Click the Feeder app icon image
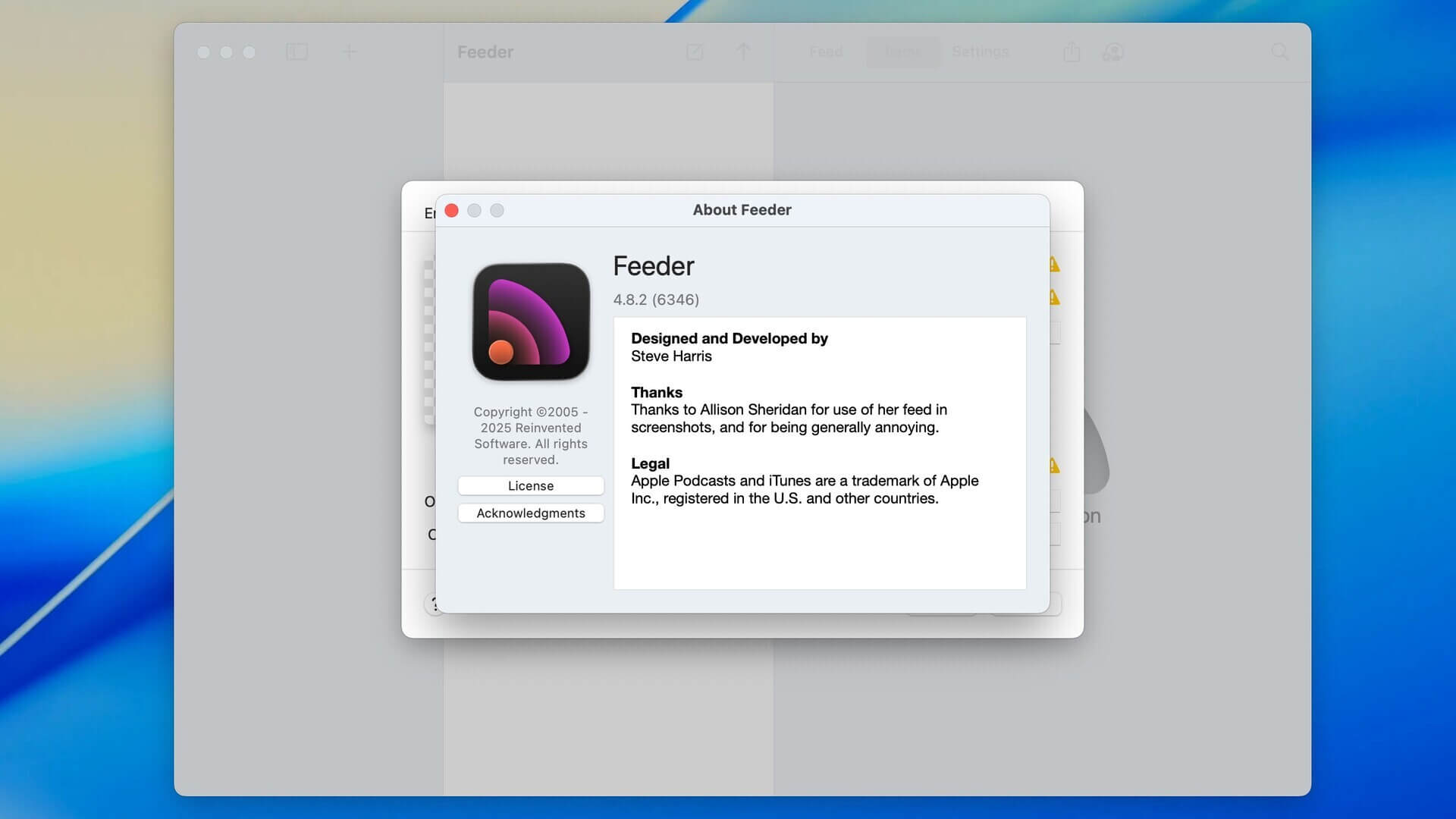 (531, 322)
